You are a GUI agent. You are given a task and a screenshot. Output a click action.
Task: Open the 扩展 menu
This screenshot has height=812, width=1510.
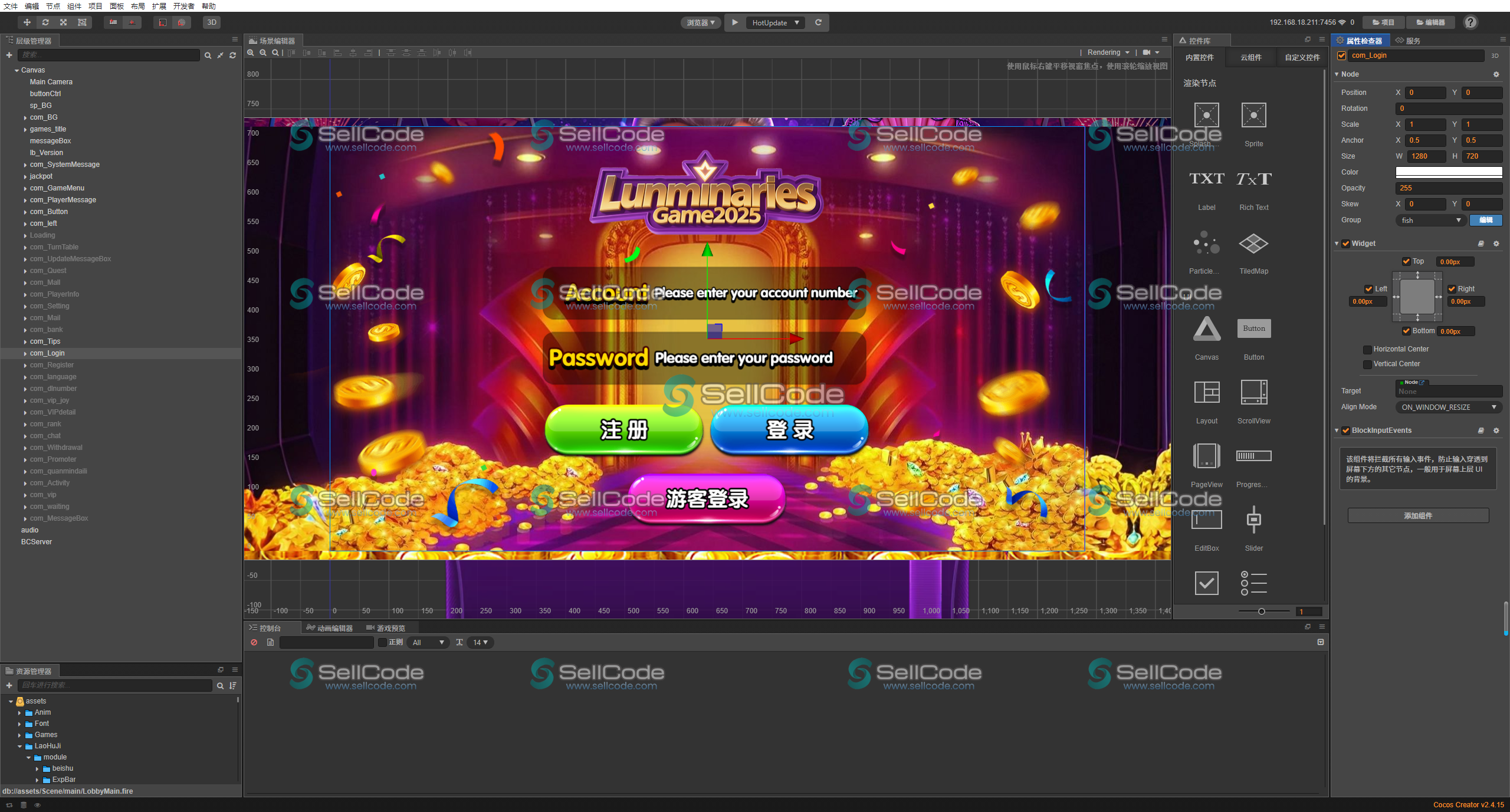pyautogui.click(x=159, y=6)
